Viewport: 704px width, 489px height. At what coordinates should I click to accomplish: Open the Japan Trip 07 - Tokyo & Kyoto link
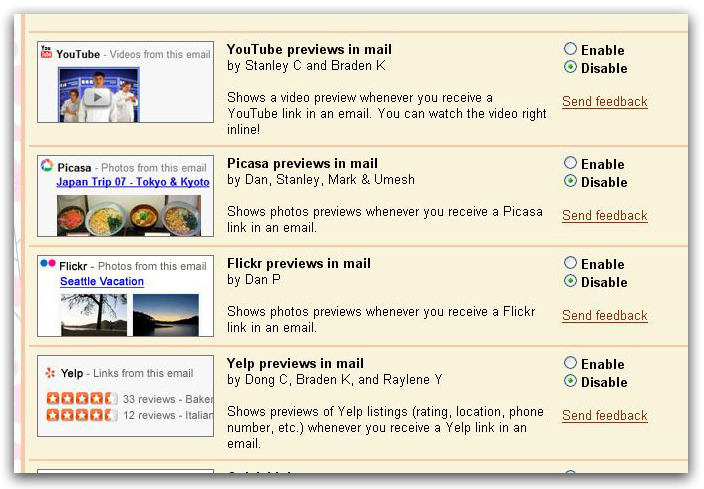click(x=133, y=182)
